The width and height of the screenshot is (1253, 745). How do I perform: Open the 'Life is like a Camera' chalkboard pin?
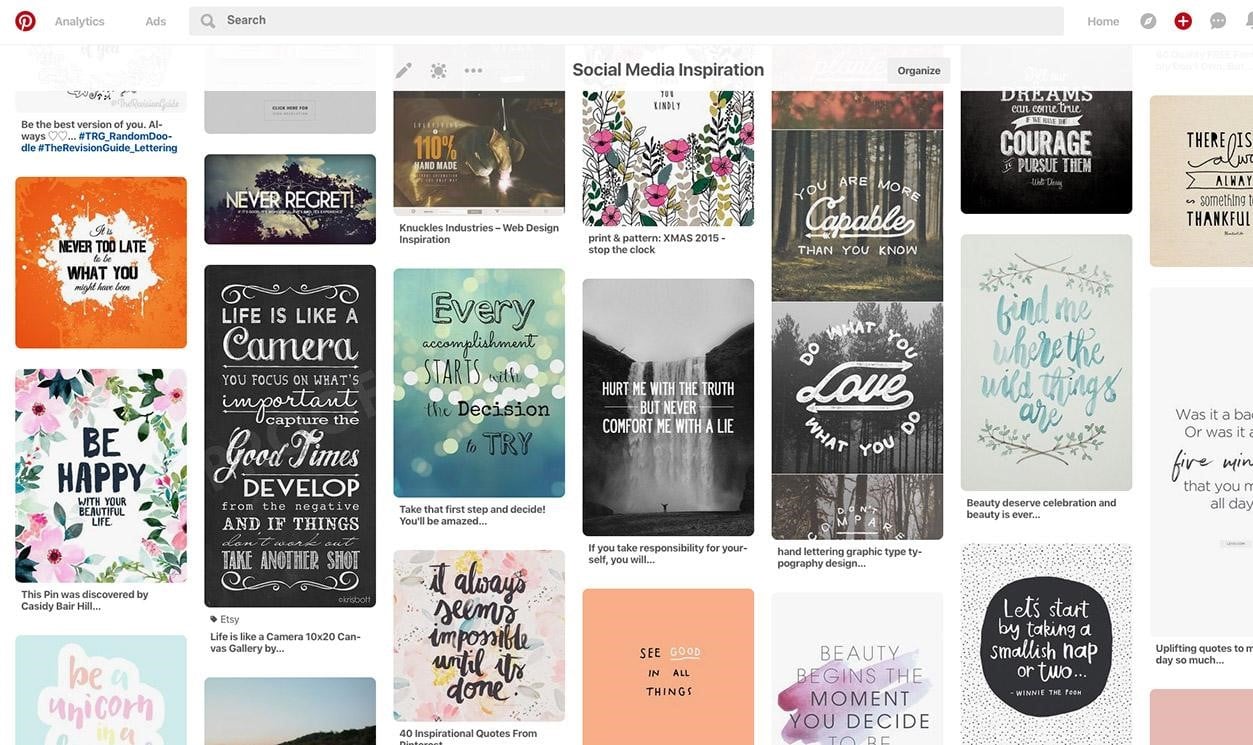290,436
